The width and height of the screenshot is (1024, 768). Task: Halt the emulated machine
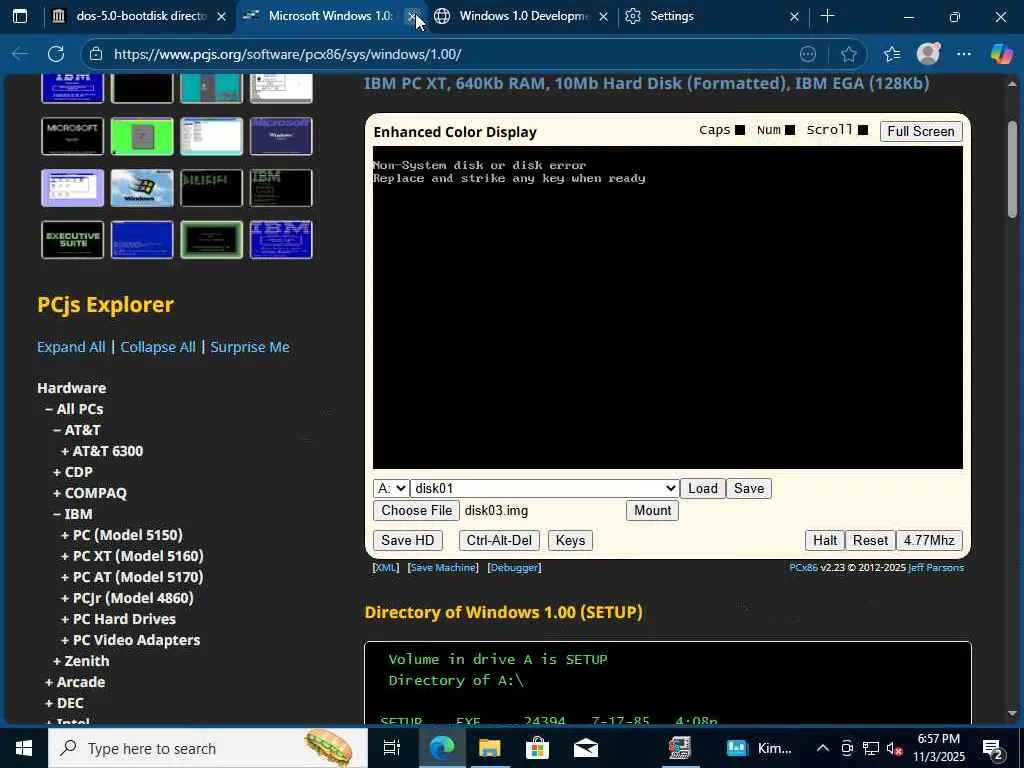point(825,541)
